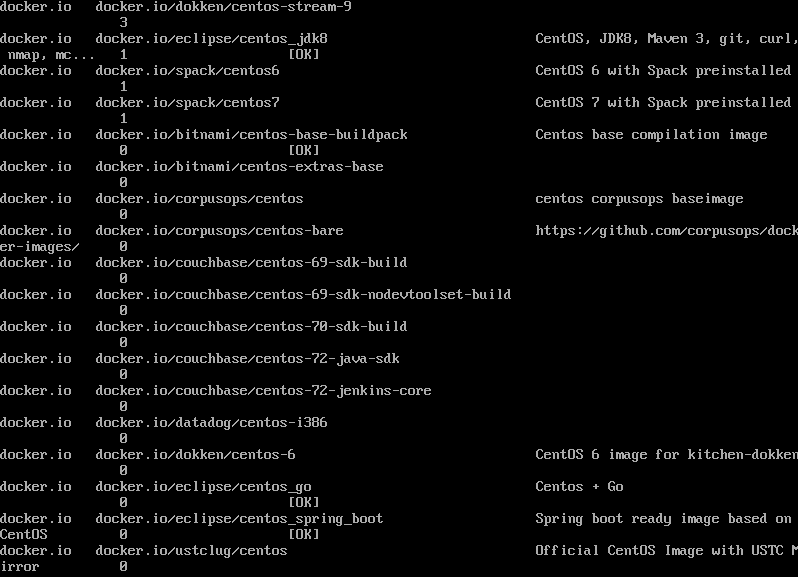Click description 'Centos + Go'
Screen dimensions: 798x577
tap(579, 487)
